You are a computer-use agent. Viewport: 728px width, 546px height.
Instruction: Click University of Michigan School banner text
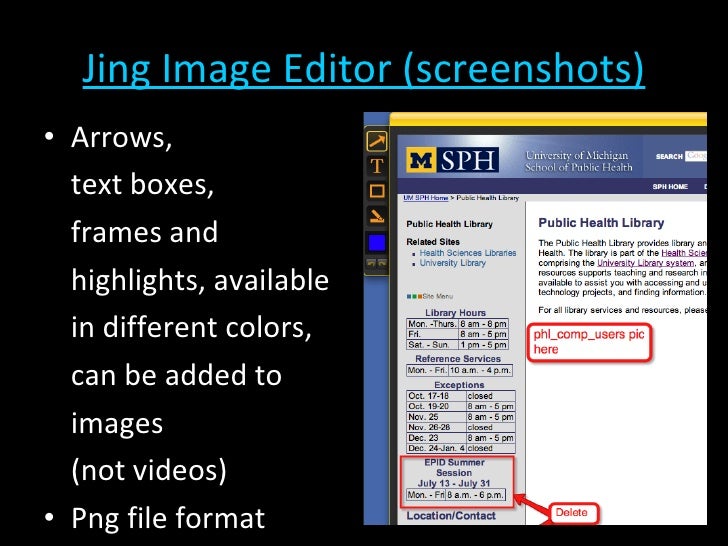pos(578,161)
